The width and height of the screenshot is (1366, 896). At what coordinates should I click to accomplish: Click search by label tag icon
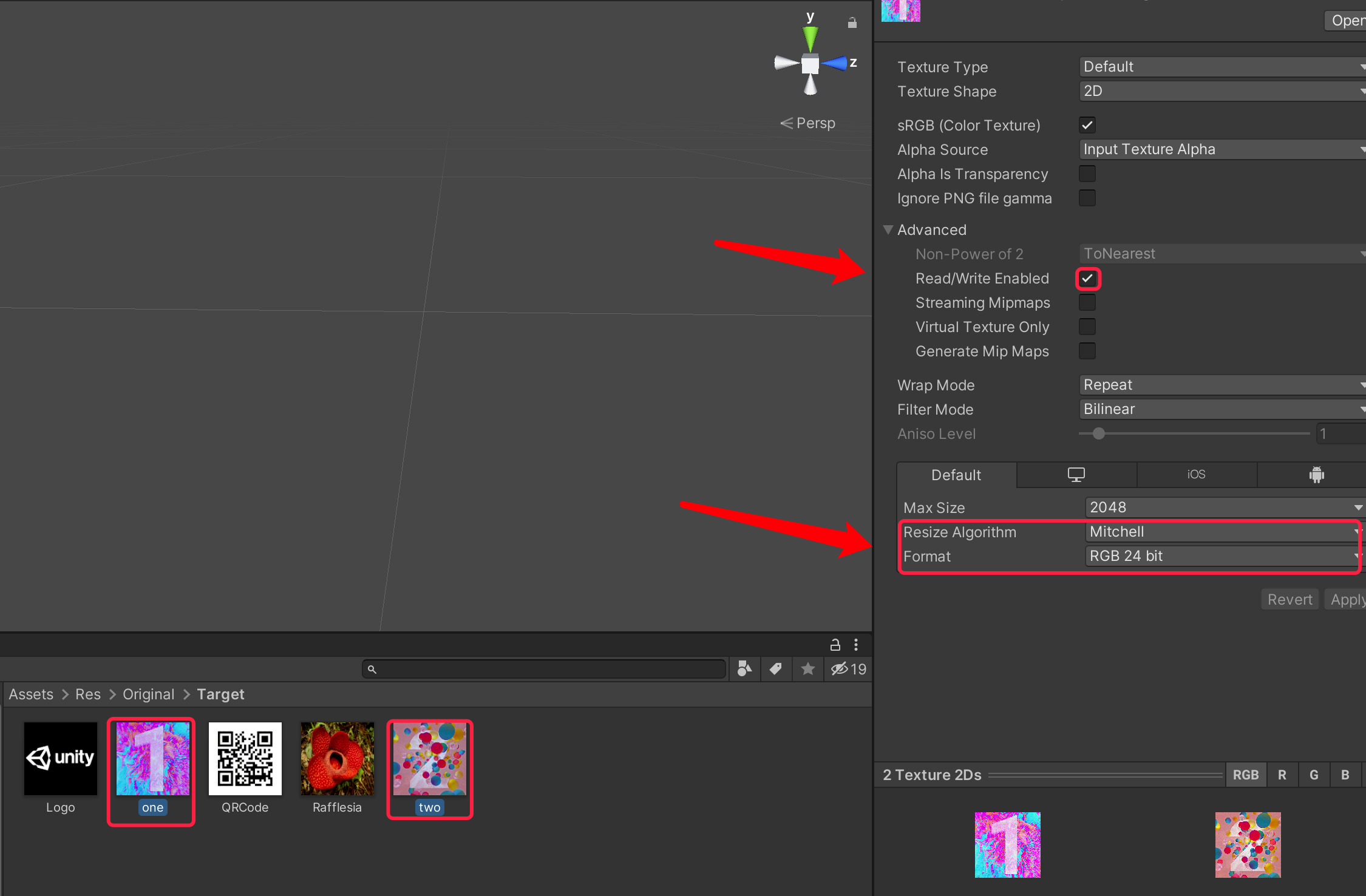tap(776, 669)
